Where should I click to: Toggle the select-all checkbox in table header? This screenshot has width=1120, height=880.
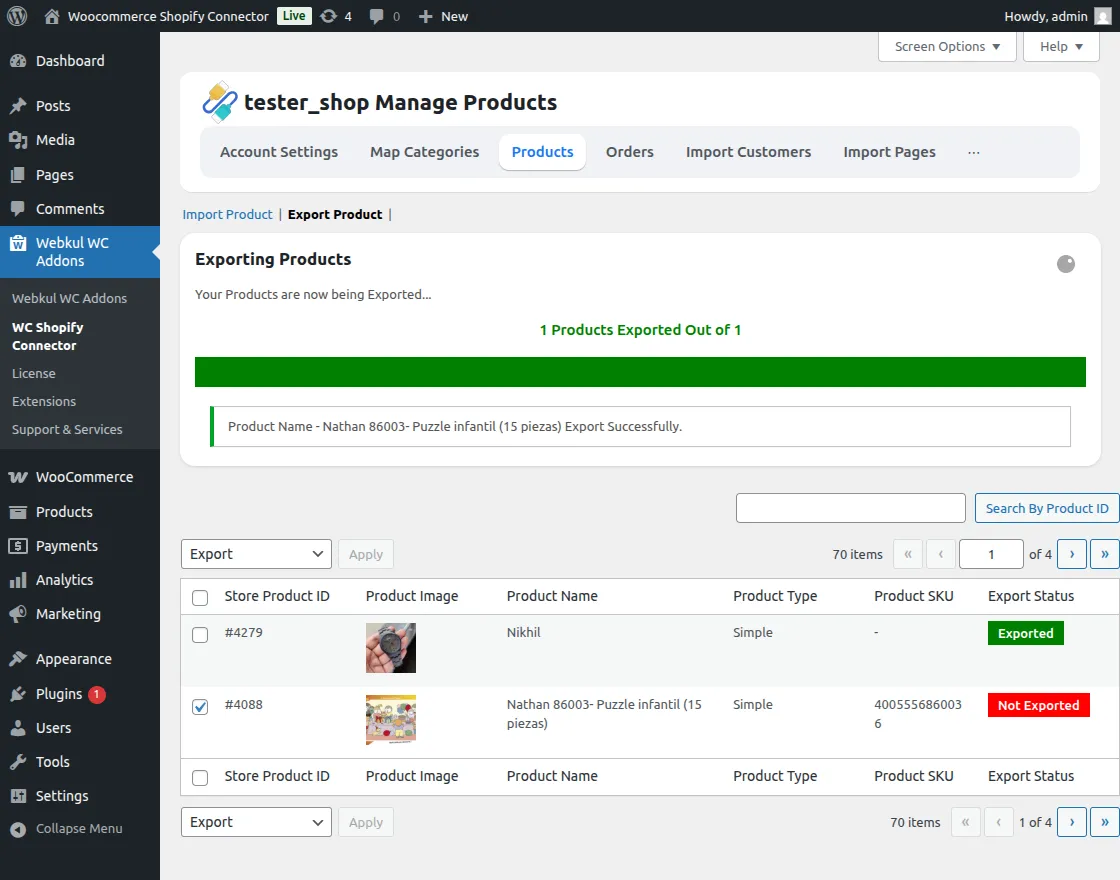pyautogui.click(x=200, y=597)
